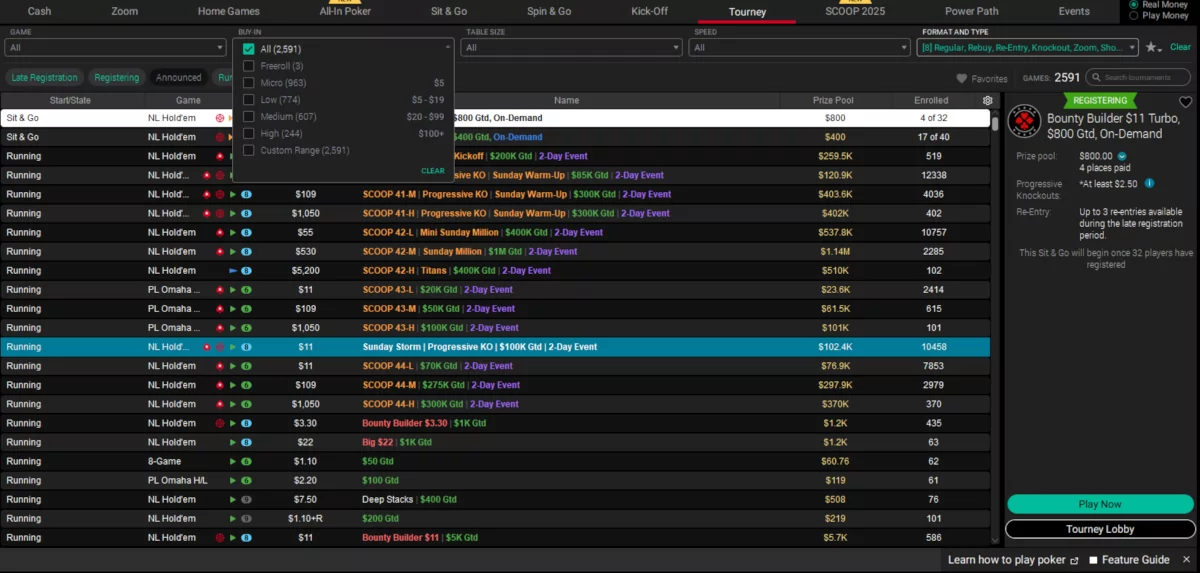
Task: Sort by the Enrolled column header
Action: tap(931, 100)
